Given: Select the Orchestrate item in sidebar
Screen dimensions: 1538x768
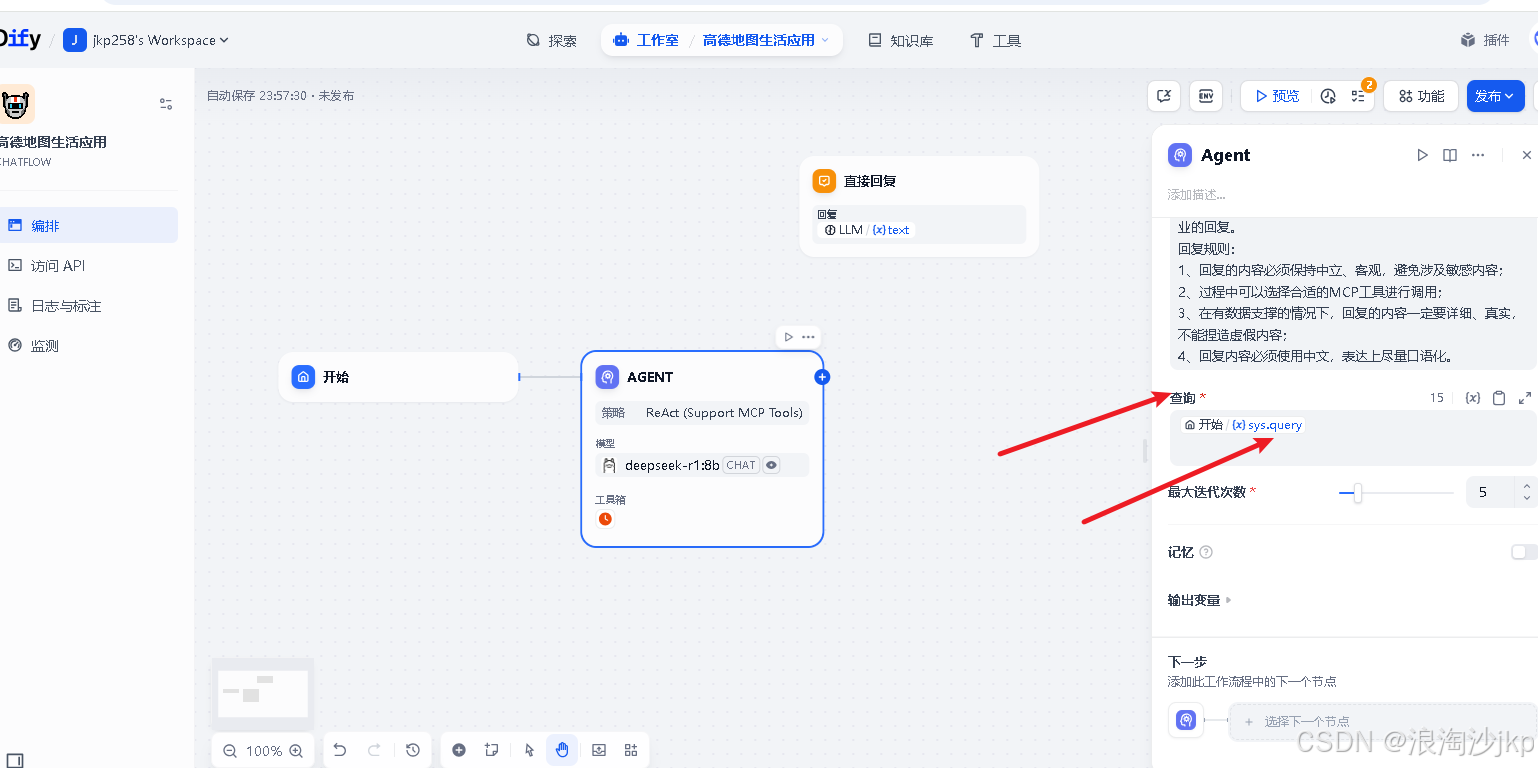Looking at the screenshot, I should [89, 225].
